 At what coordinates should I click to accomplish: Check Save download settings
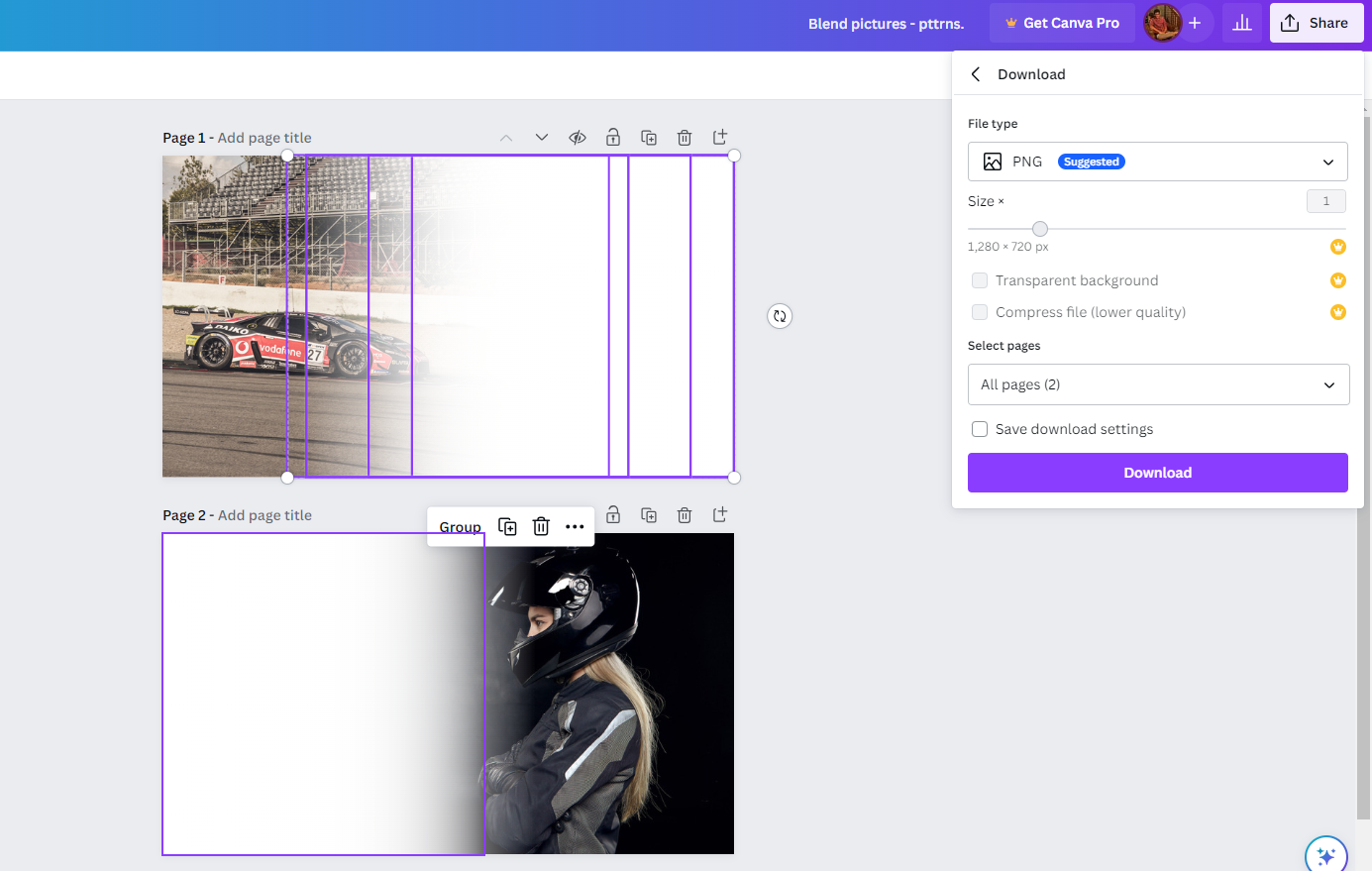coord(980,429)
